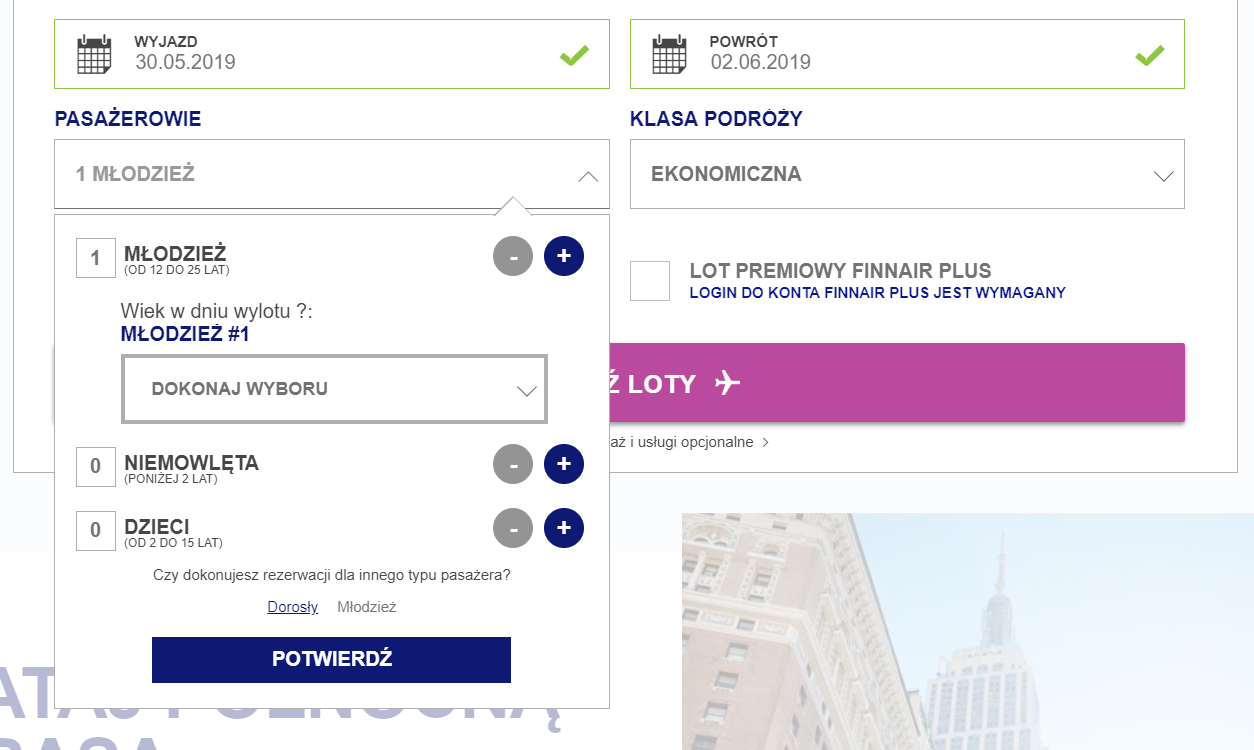Select the Młodzież passenger type link
Viewport: 1254px width, 750px height.
[x=367, y=607]
